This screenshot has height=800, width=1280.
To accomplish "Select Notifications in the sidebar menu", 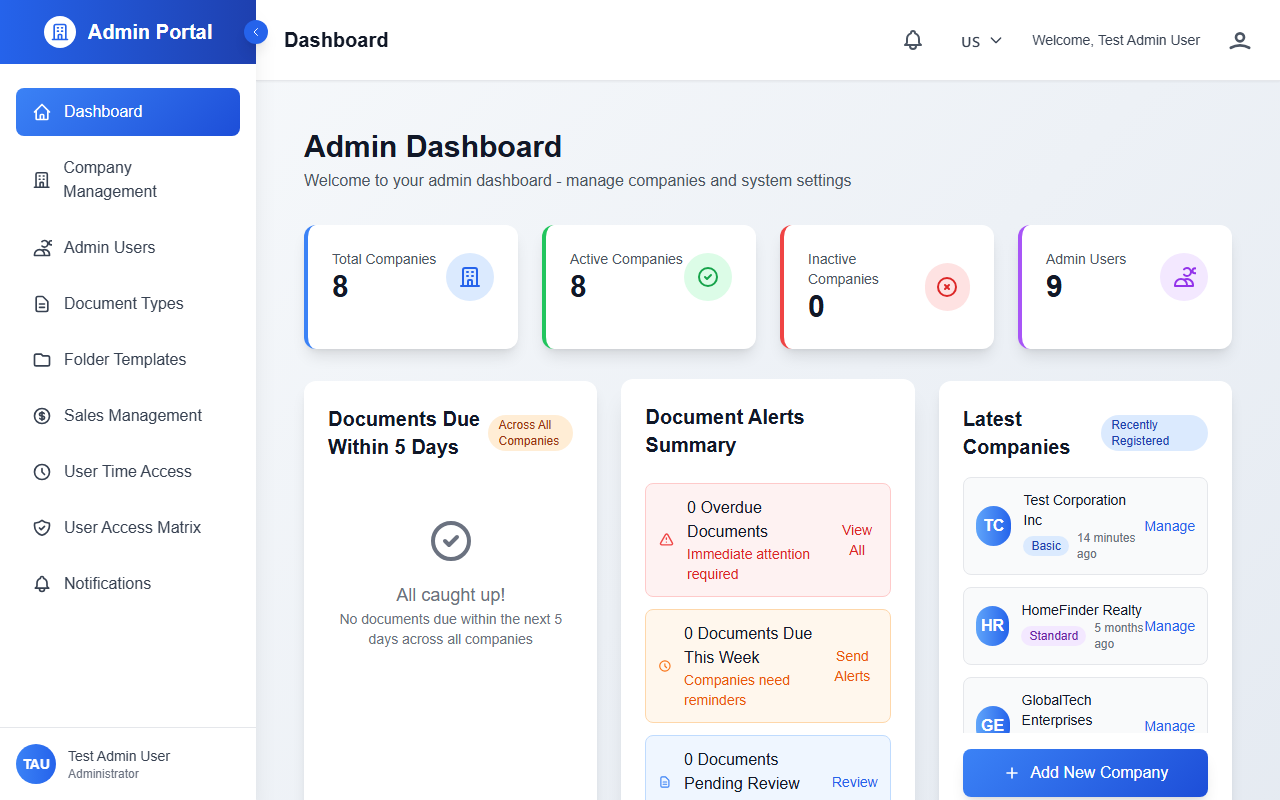I will click(x=105, y=583).
